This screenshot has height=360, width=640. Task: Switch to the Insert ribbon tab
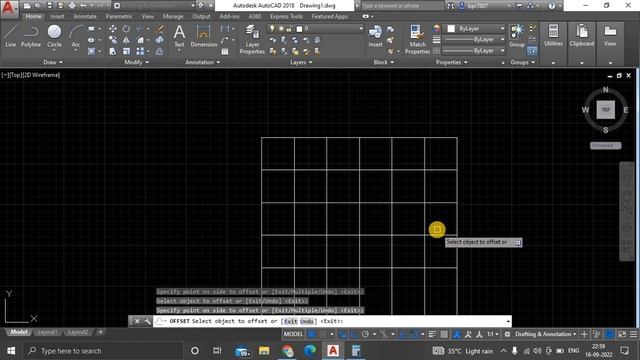click(57, 16)
